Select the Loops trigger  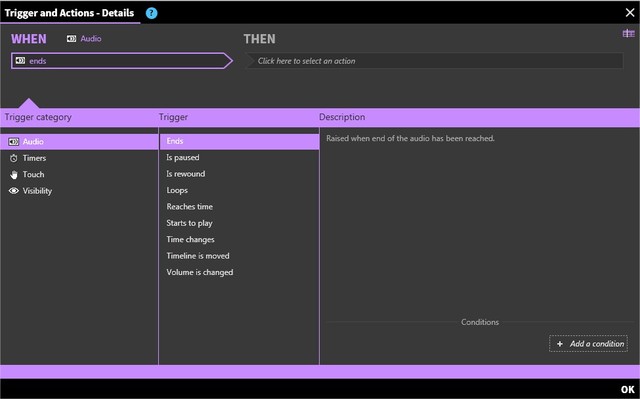point(239,190)
